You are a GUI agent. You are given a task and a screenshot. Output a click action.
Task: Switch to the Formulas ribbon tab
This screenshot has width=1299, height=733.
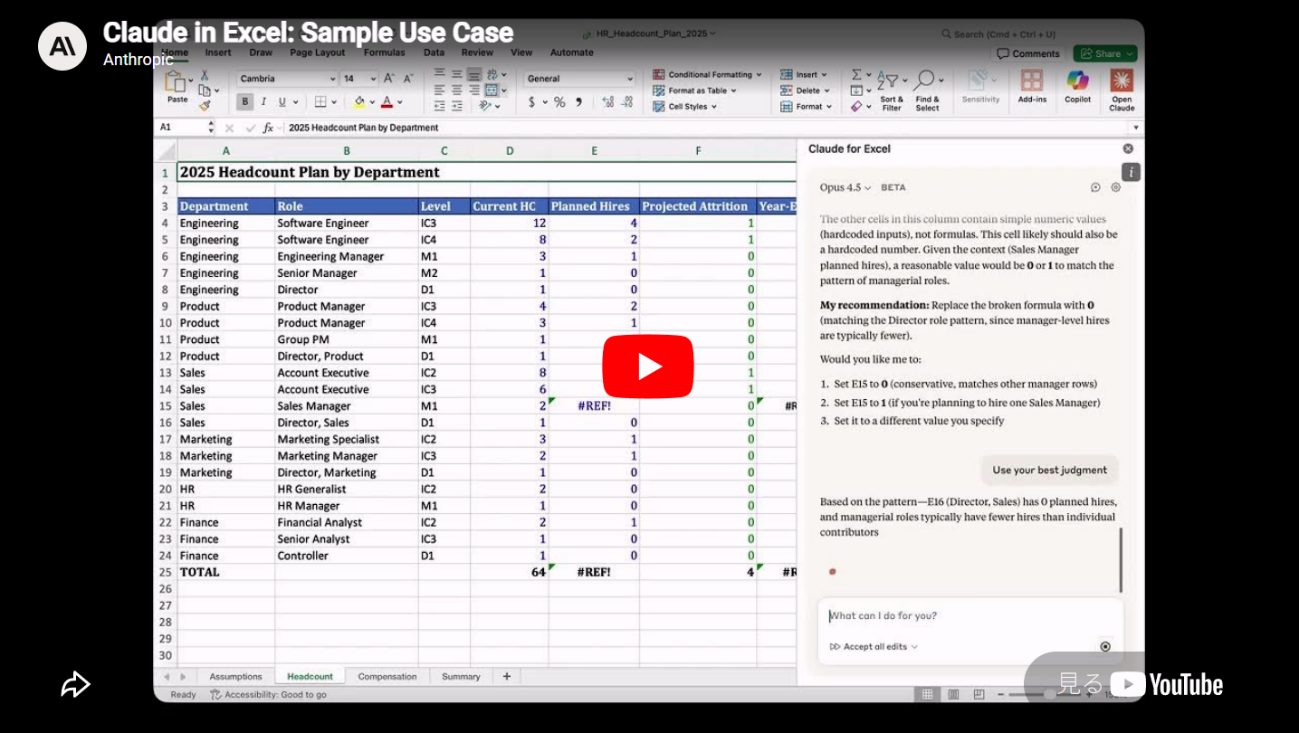(384, 53)
